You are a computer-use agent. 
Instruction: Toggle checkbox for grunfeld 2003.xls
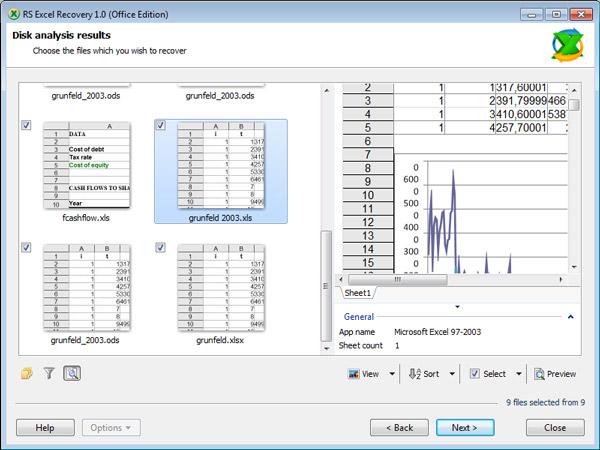pyautogui.click(x=161, y=125)
